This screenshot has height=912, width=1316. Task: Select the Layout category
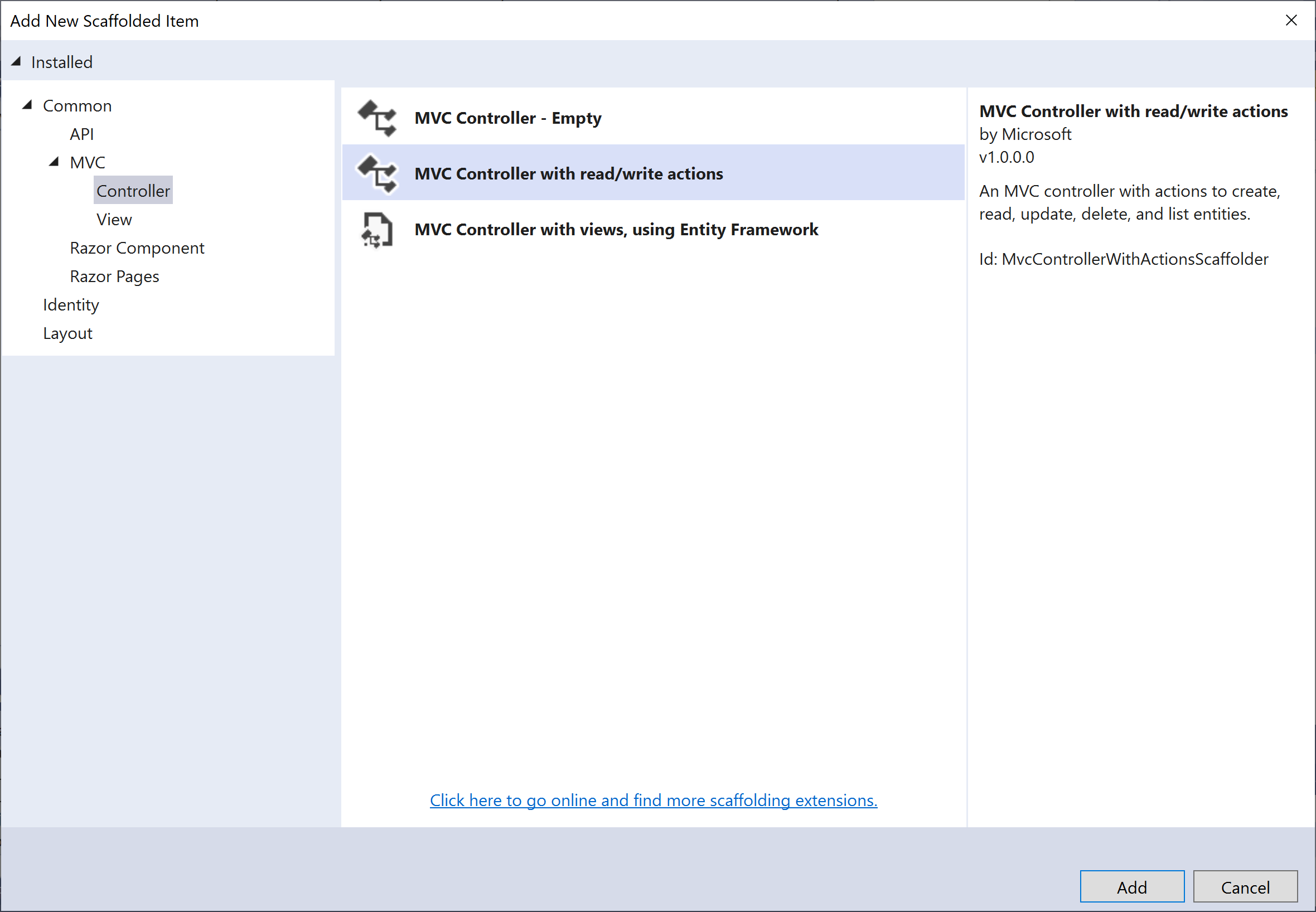(67, 333)
